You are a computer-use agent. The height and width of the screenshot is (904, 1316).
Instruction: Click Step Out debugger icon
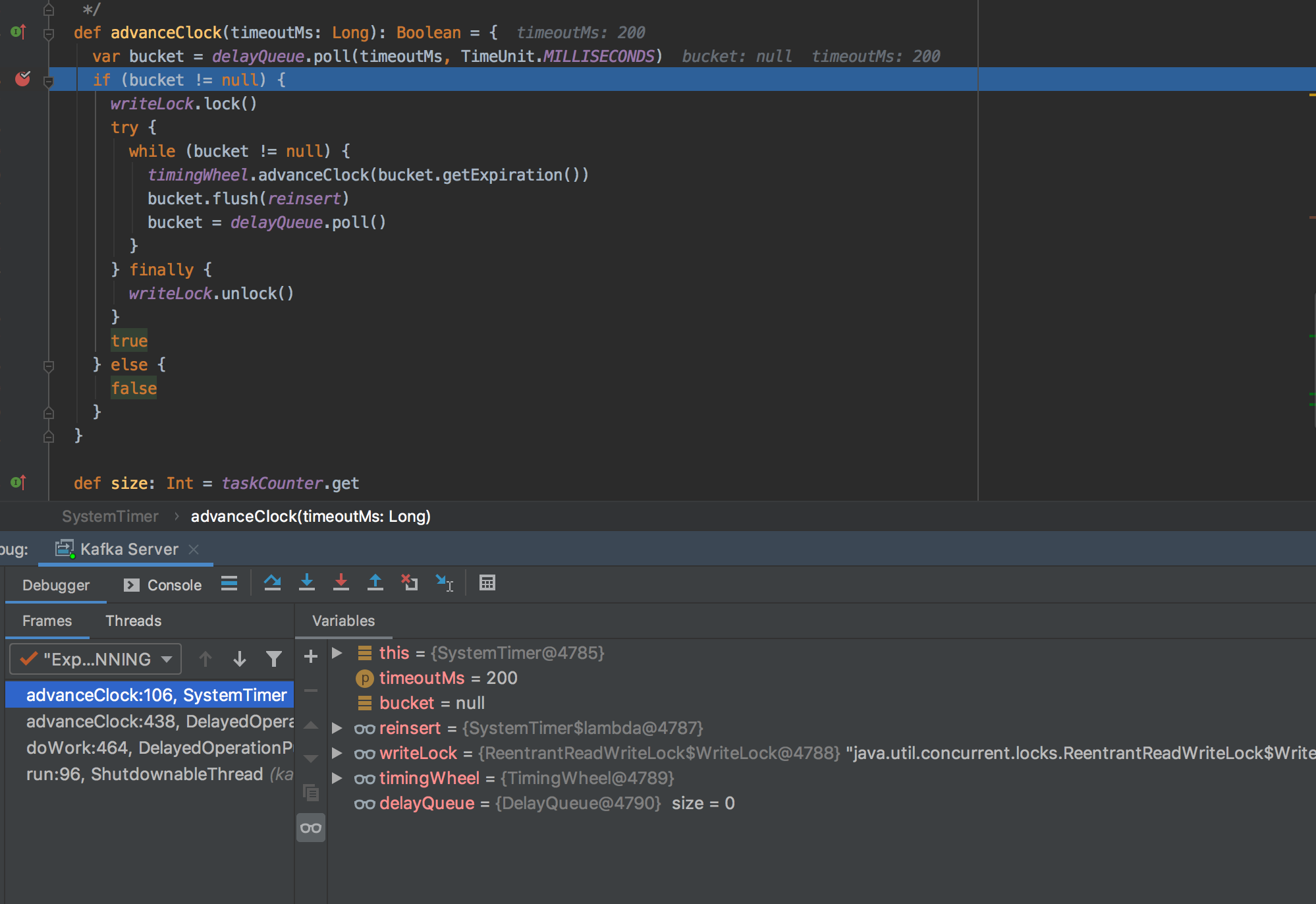click(x=375, y=583)
